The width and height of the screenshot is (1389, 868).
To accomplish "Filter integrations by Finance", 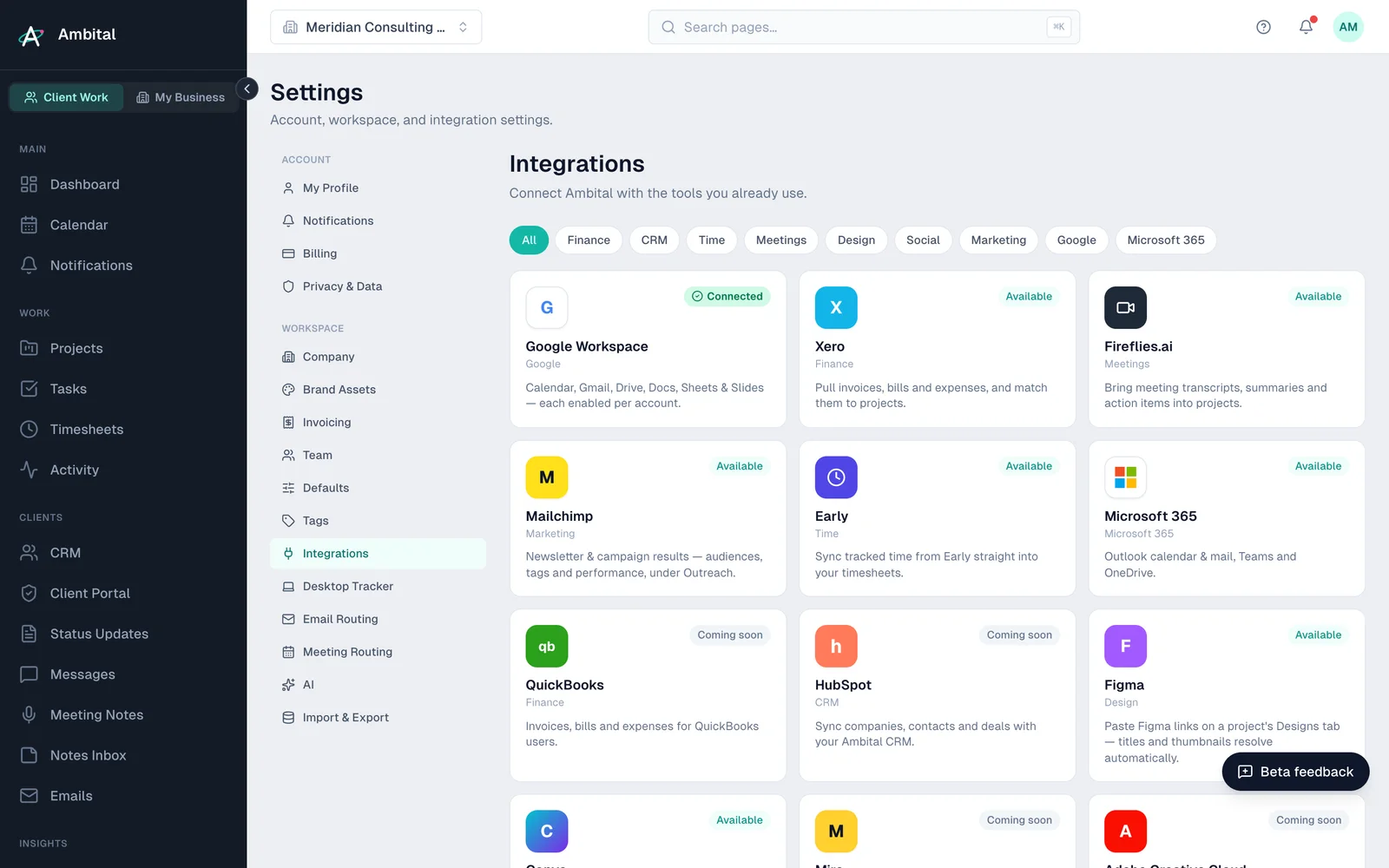I will (589, 240).
